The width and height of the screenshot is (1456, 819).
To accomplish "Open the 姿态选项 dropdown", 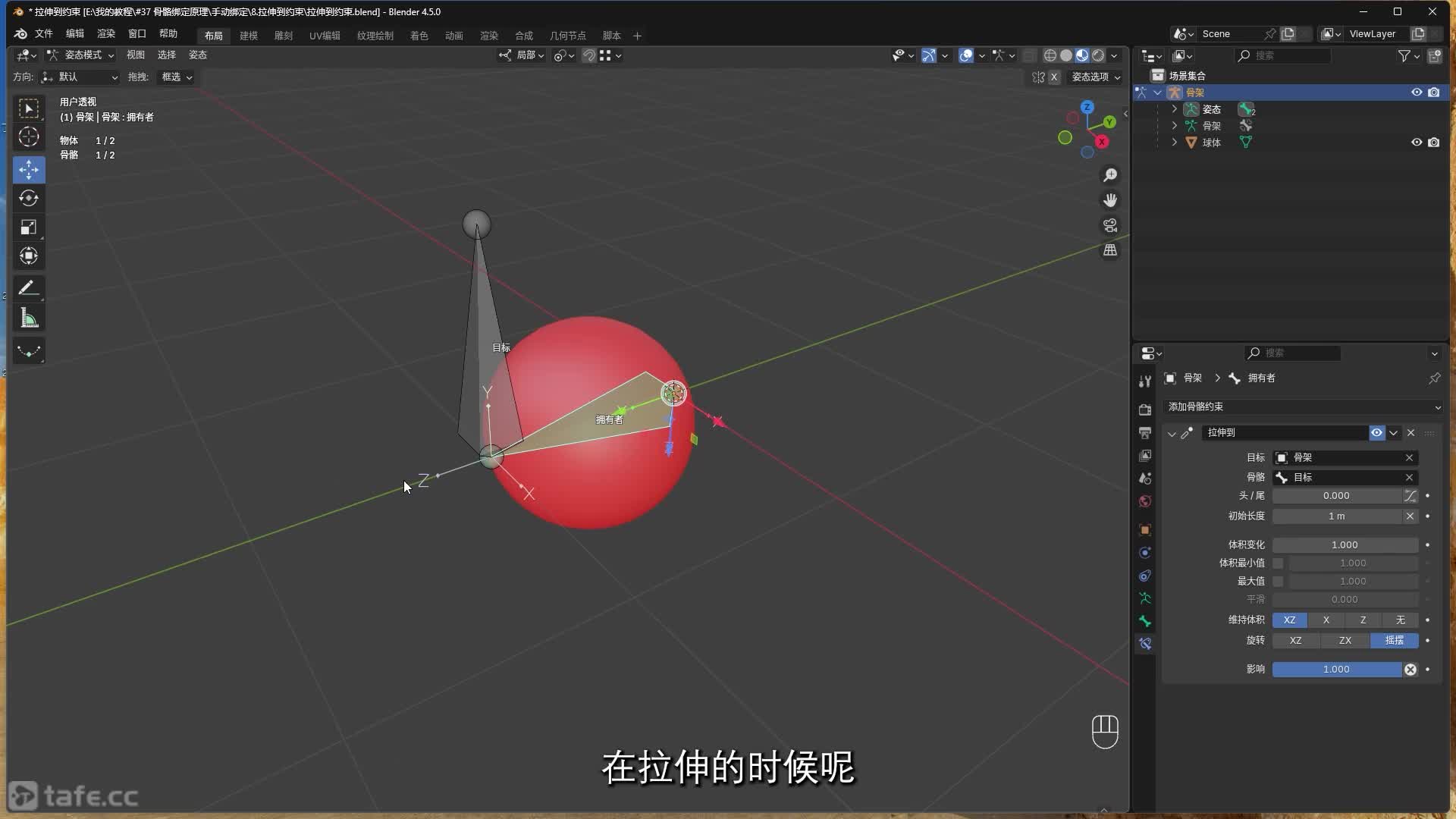I will [1095, 77].
